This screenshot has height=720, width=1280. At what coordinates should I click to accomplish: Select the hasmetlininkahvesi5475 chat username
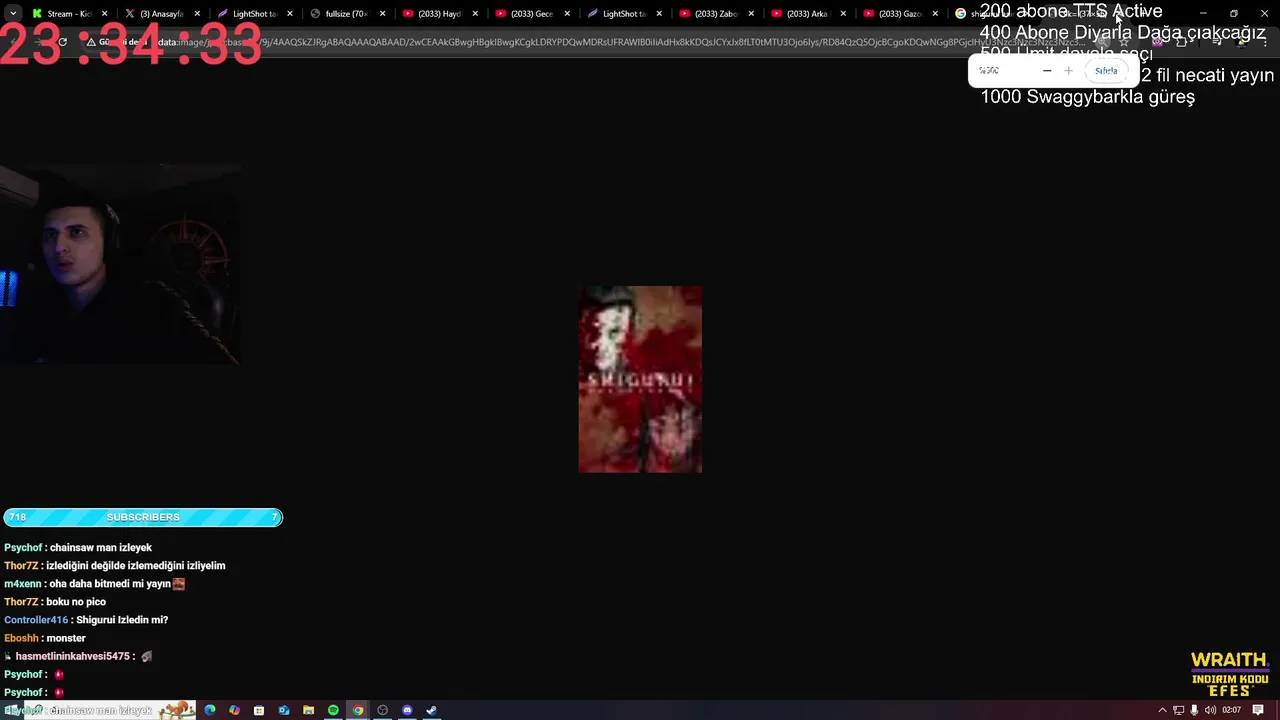[72, 656]
